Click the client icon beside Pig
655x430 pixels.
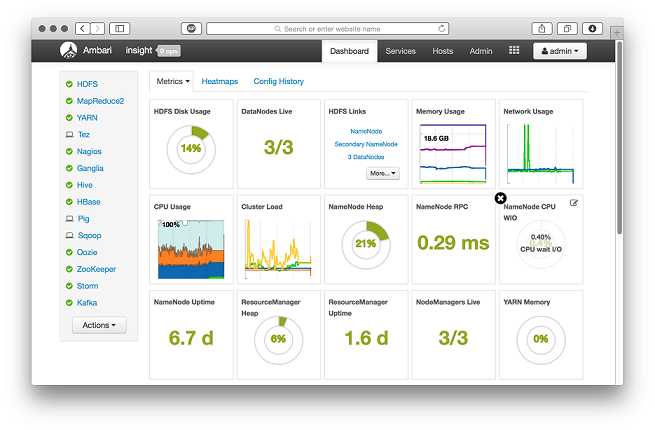point(69,219)
